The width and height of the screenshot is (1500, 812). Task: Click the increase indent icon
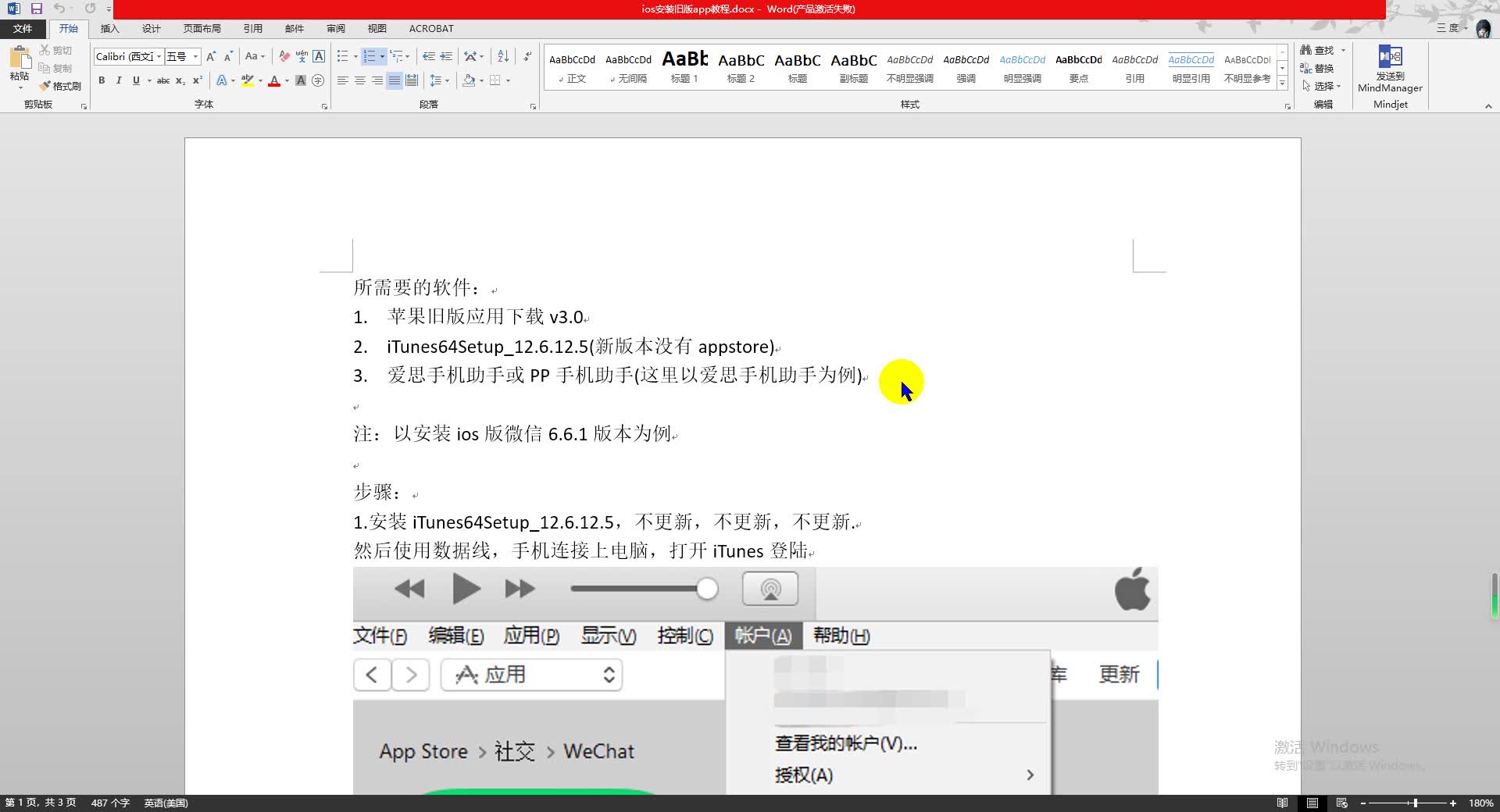446,56
